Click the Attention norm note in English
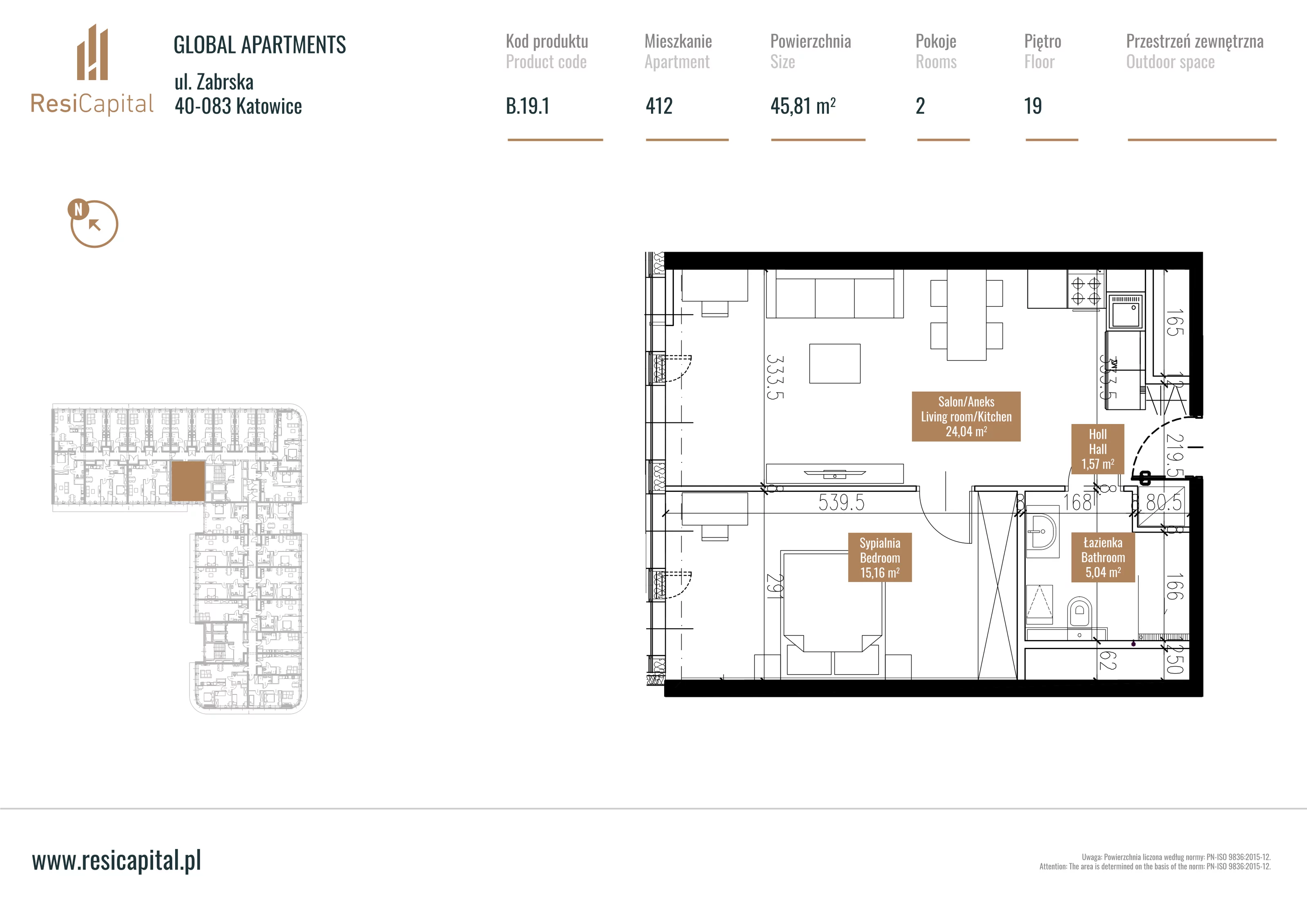The image size is (1307, 924). [x=1155, y=866]
